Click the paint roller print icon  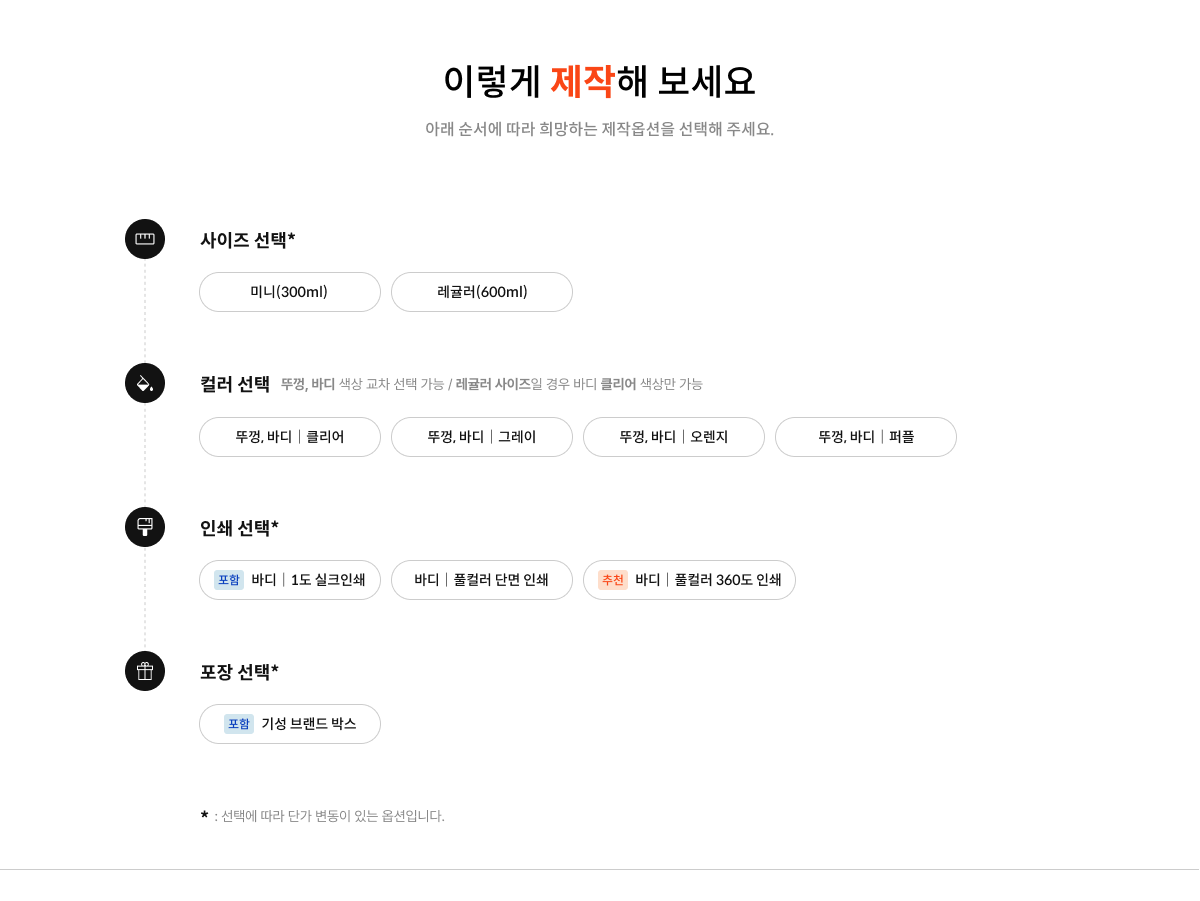[x=145, y=527]
